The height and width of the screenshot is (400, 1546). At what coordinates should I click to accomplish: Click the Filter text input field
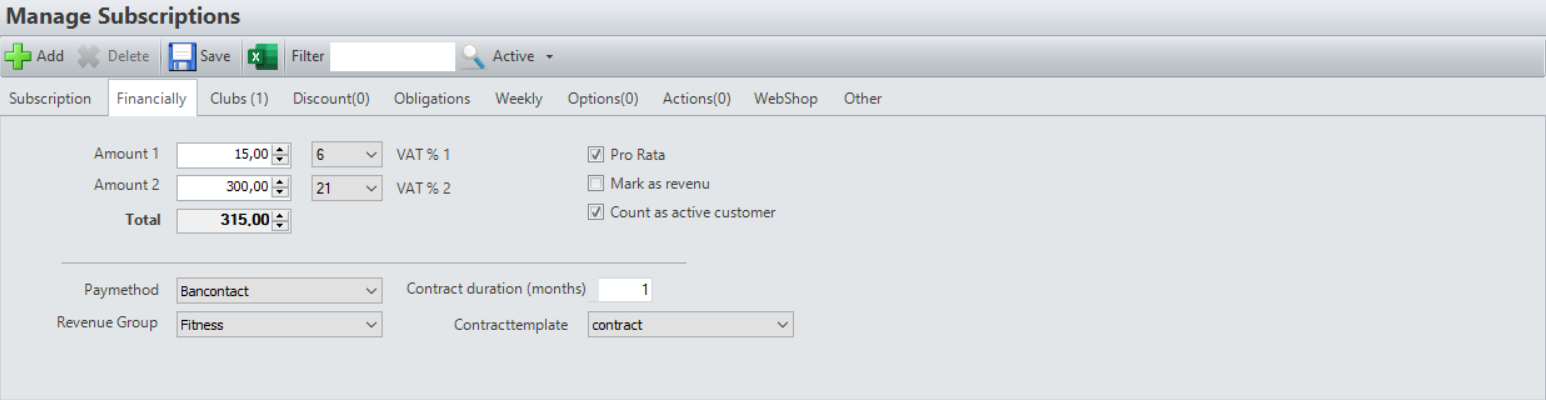pyautogui.click(x=392, y=57)
